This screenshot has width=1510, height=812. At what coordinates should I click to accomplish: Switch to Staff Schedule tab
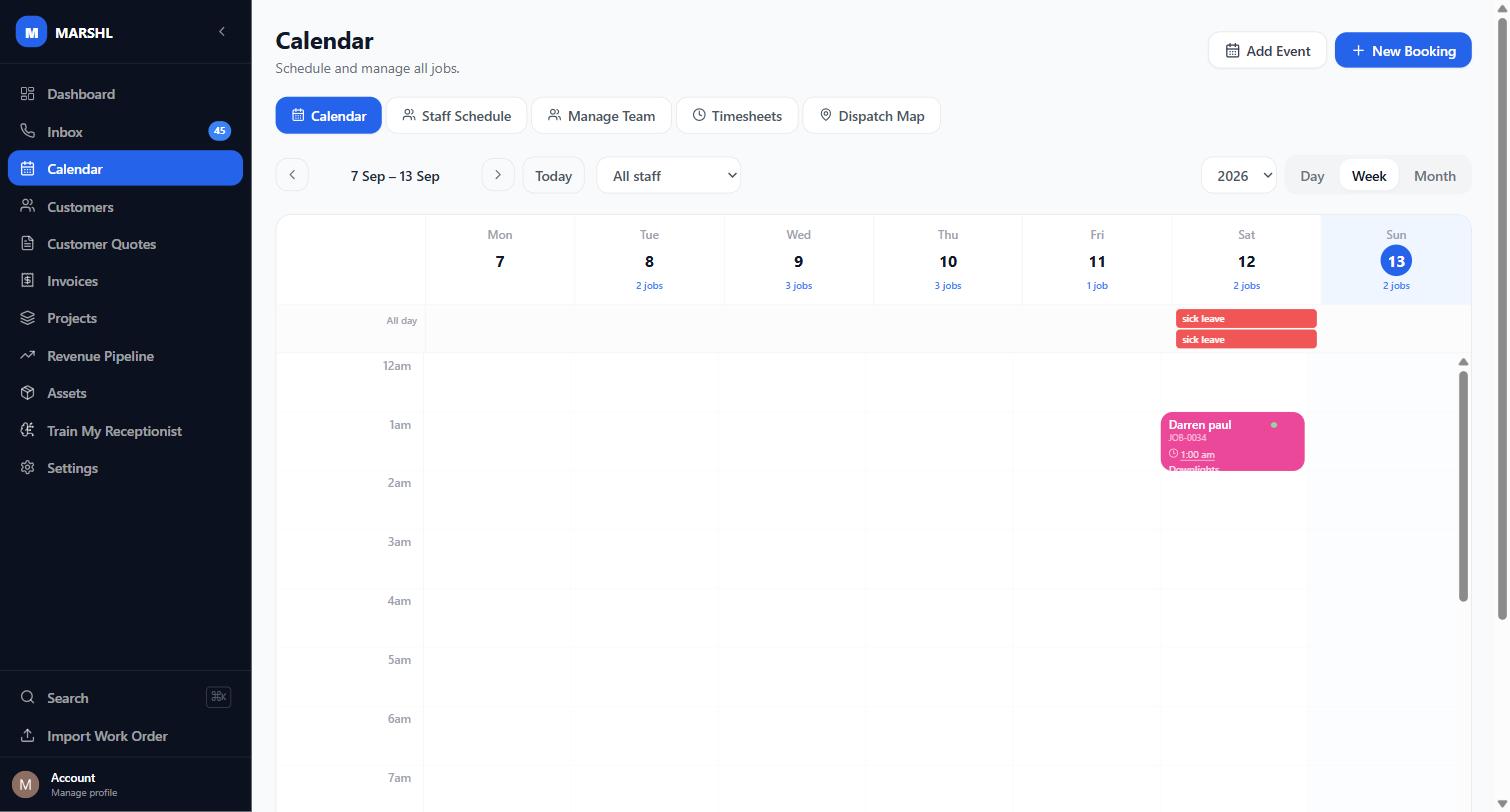pos(456,115)
